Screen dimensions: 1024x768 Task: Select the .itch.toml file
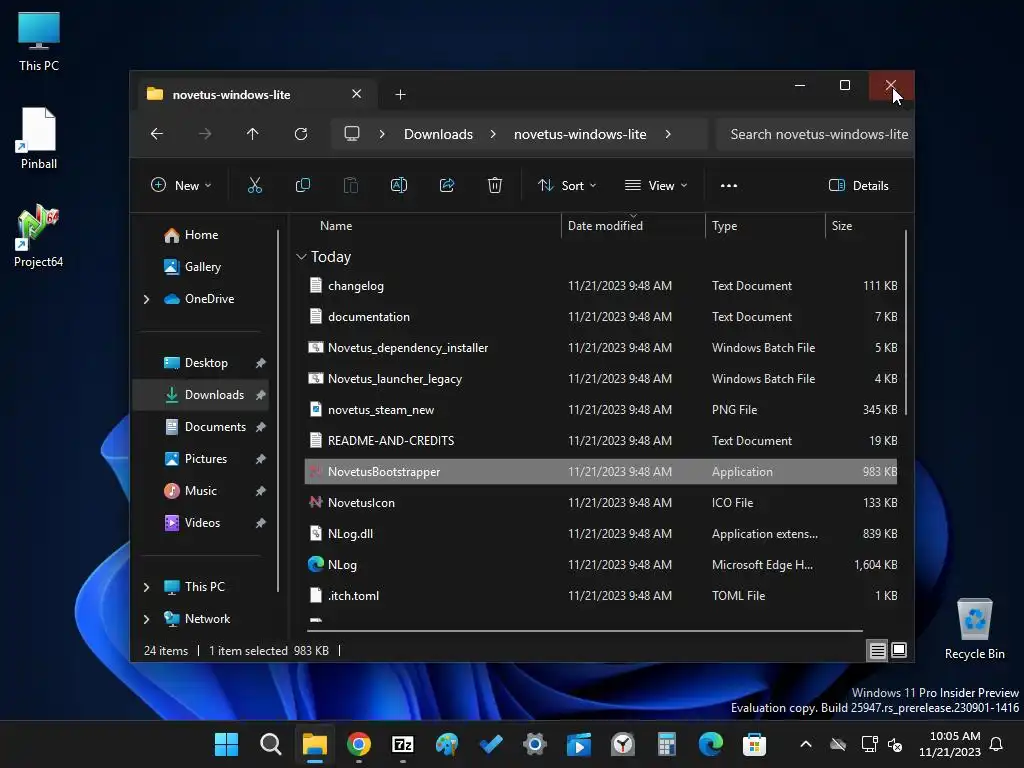click(x=601, y=596)
